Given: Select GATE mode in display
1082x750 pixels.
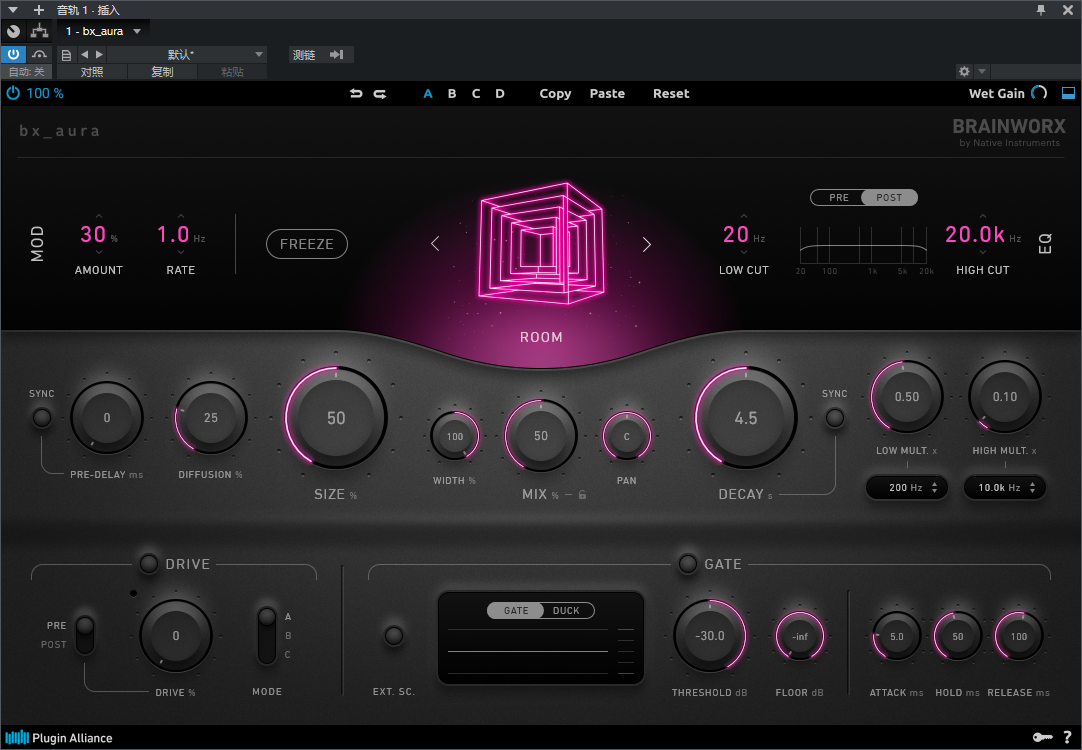Looking at the screenshot, I should [x=515, y=611].
